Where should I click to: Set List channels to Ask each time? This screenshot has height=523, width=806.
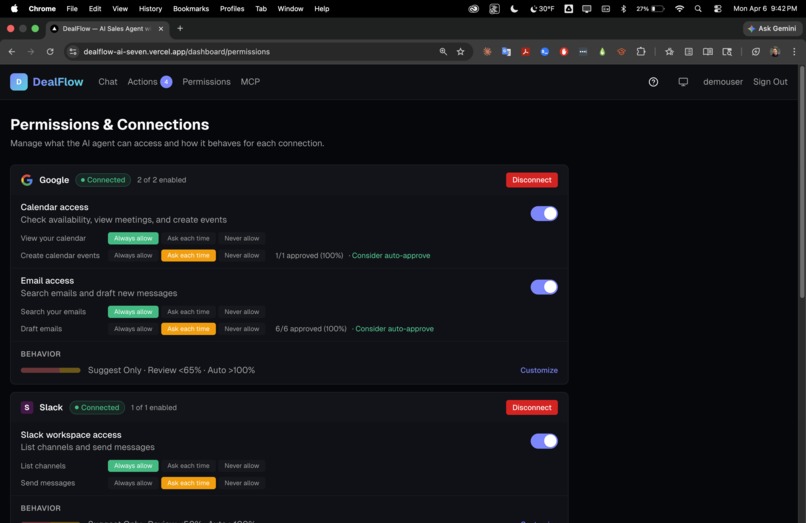click(188, 466)
